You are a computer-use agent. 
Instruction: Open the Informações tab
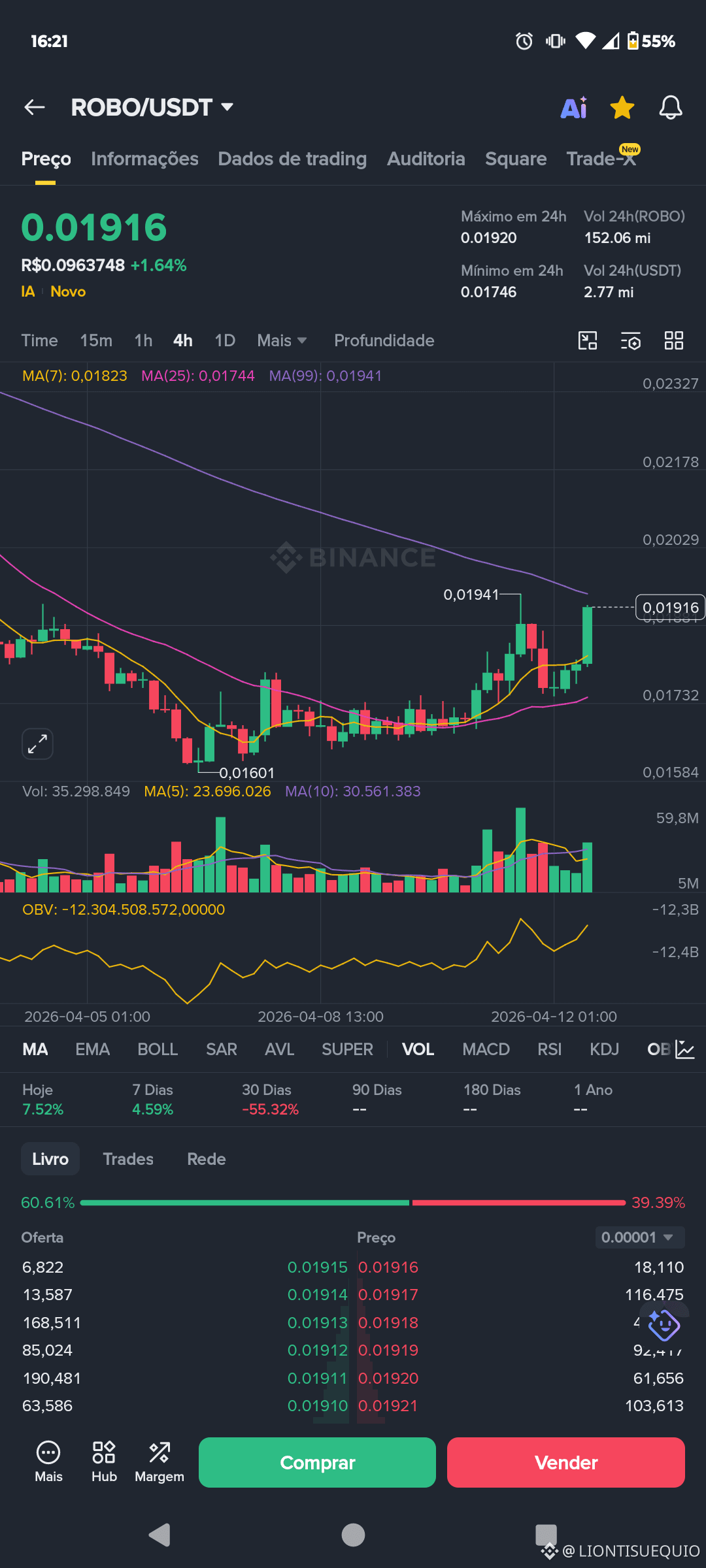click(x=144, y=159)
